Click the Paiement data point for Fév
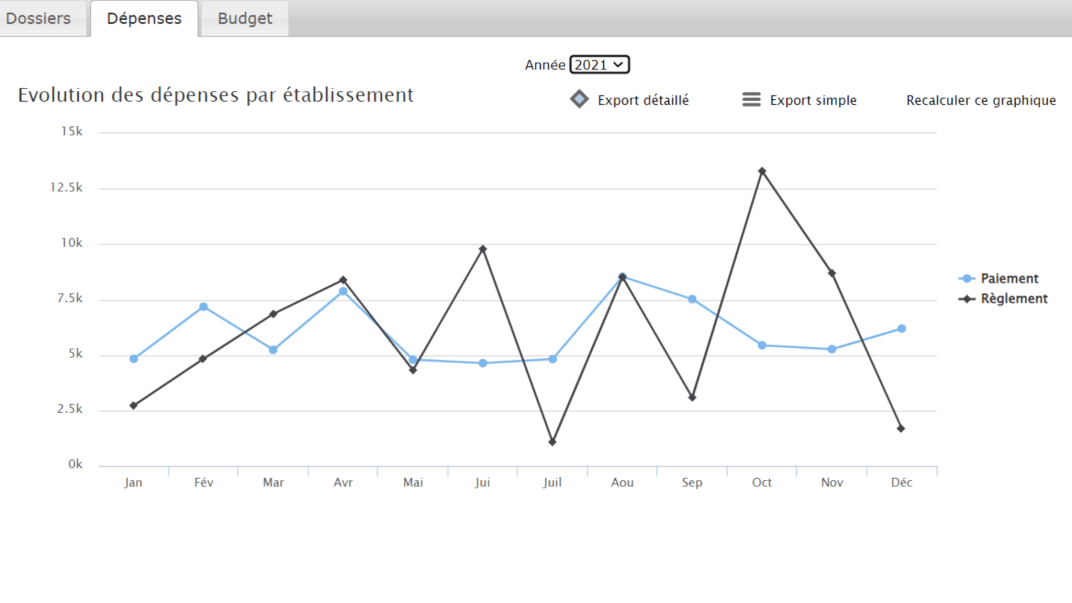Viewport: 1072px width, 603px height. [204, 307]
